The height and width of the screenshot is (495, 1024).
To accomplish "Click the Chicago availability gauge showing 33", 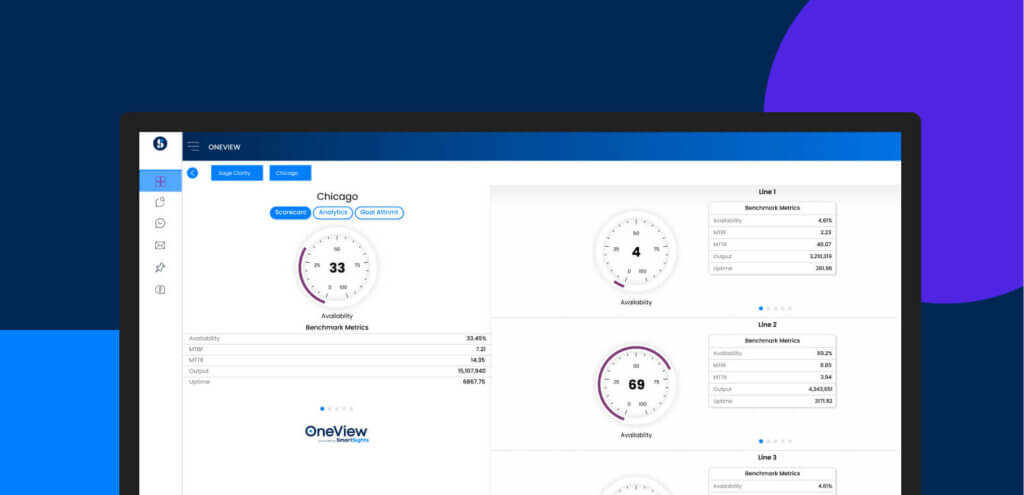I will click(337, 268).
